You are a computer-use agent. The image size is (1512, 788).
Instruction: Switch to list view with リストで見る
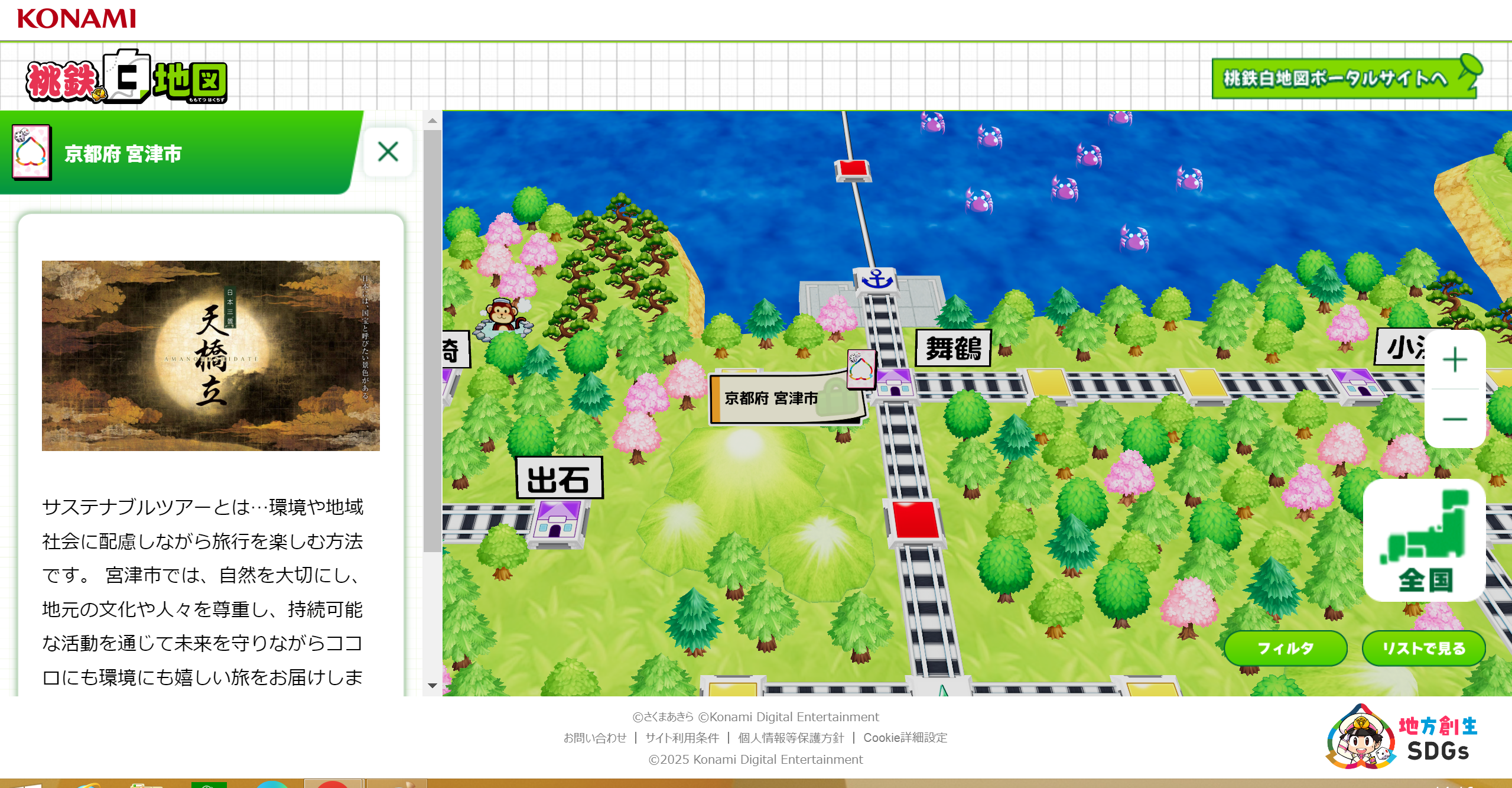point(1423,648)
